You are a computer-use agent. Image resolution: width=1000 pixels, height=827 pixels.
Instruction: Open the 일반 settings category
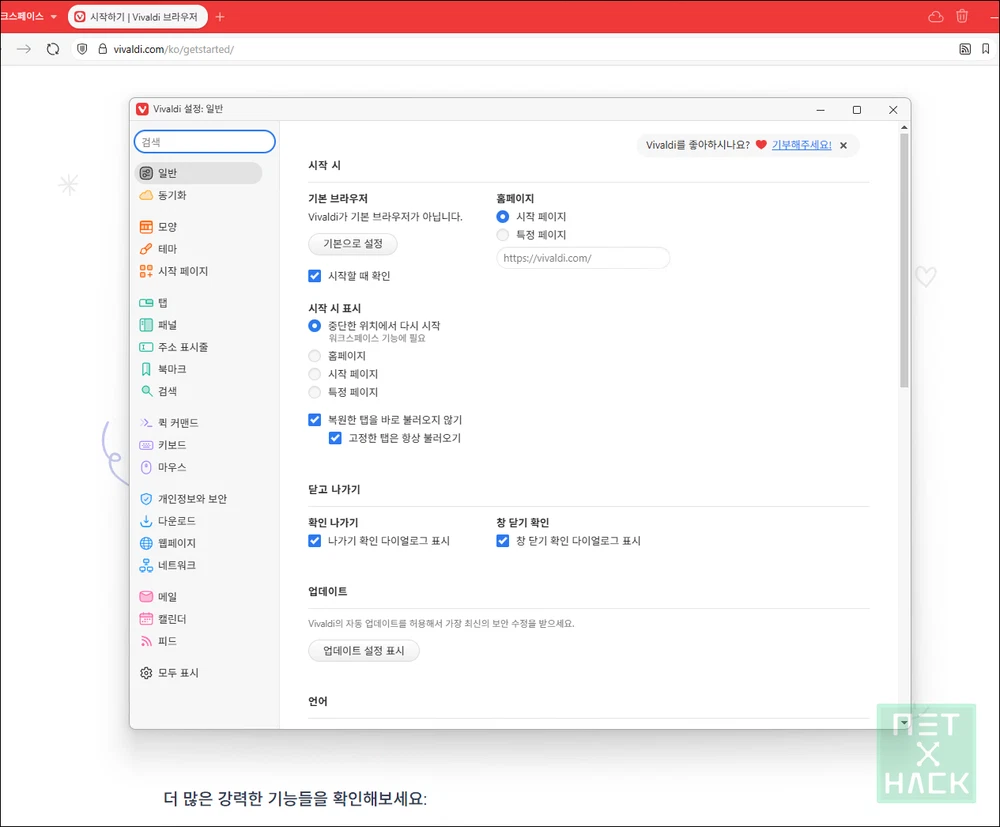coord(198,173)
